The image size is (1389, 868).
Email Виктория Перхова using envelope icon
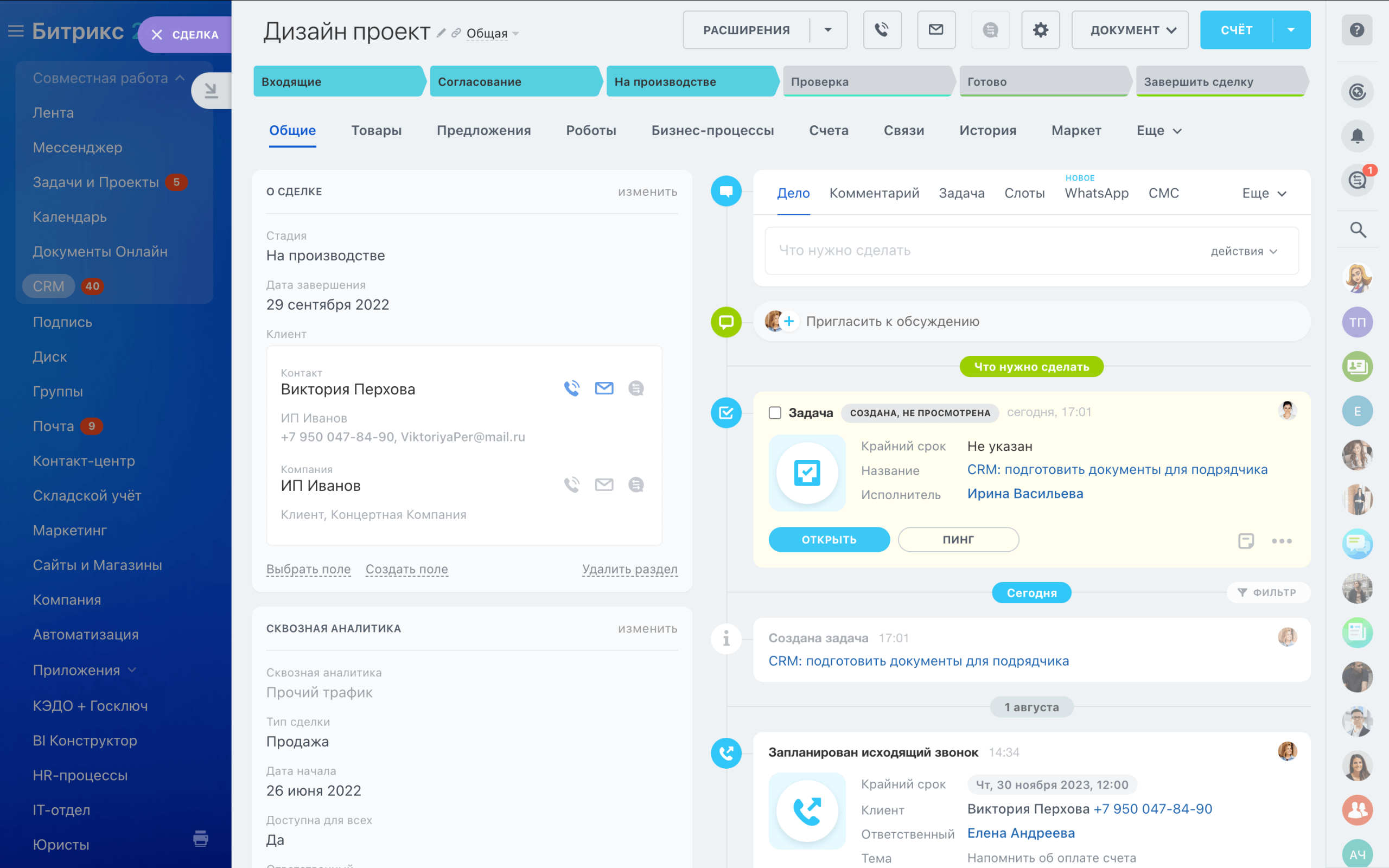coord(604,388)
